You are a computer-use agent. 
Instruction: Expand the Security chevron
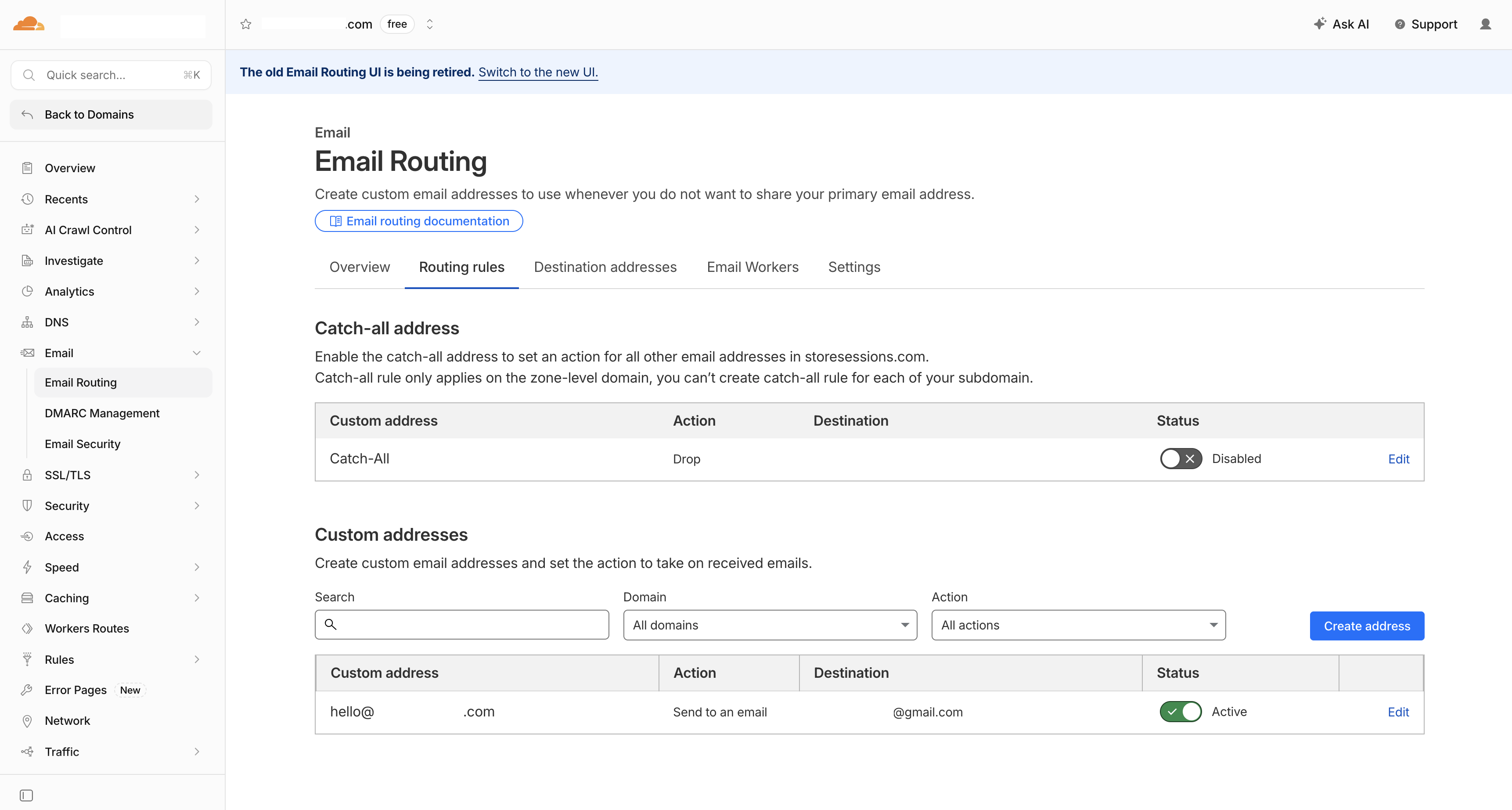tap(197, 506)
